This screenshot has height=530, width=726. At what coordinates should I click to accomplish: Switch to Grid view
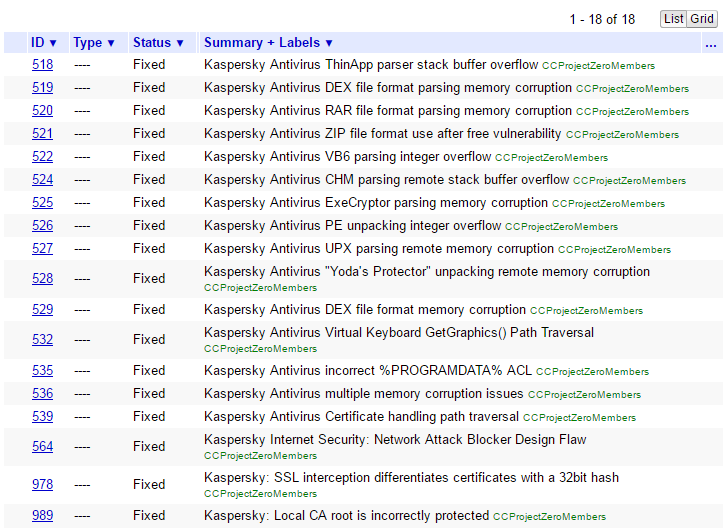(x=702, y=19)
